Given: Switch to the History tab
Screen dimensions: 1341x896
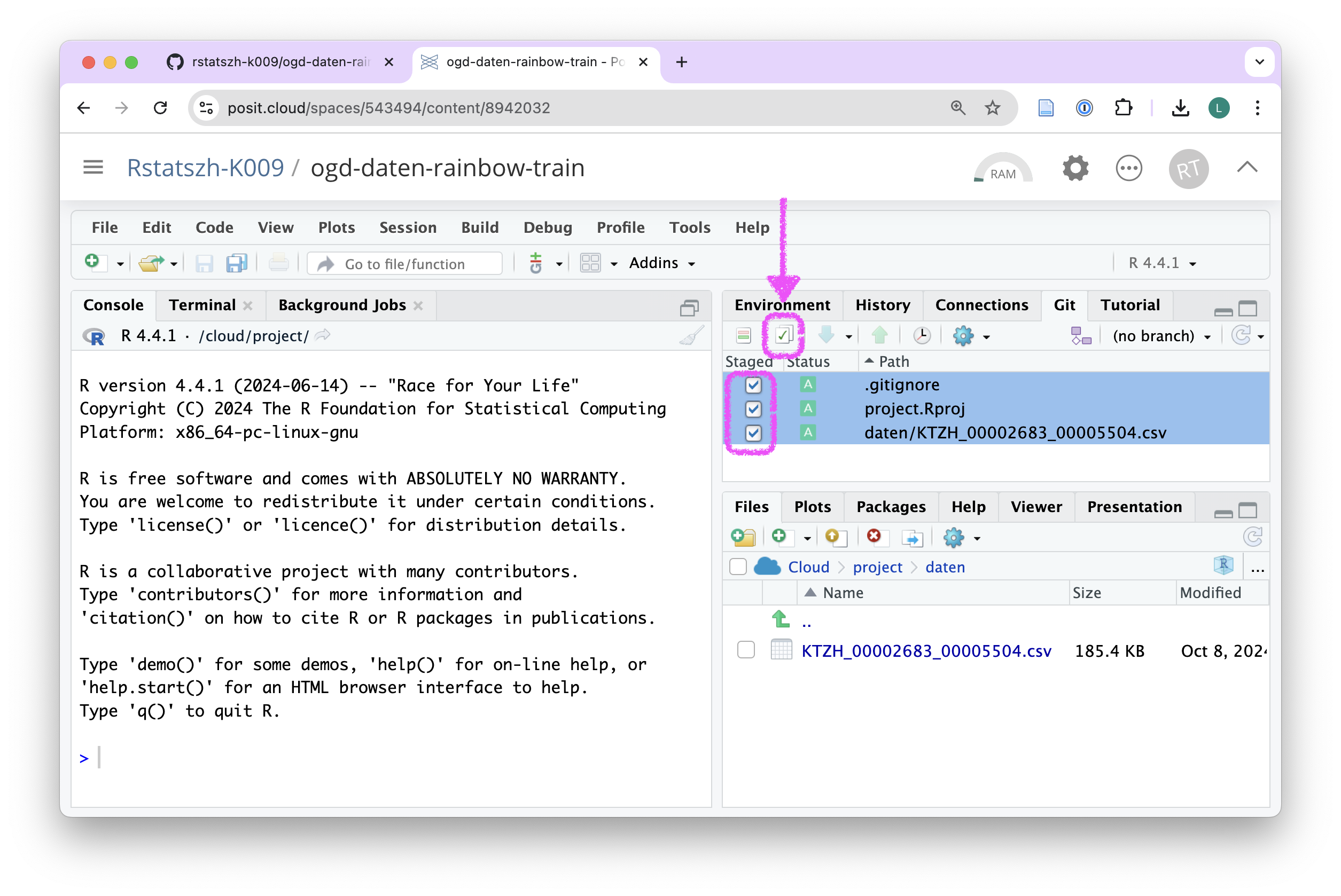Looking at the screenshot, I should tap(883, 304).
